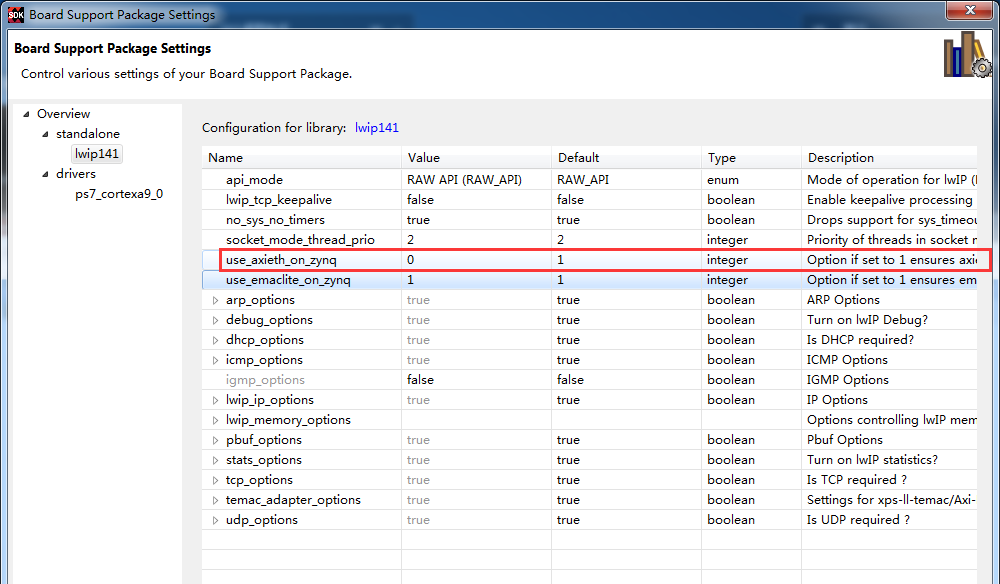Select the igmp_options name cell
Viewport: 1000px width, 584px height.
[265, 380]
